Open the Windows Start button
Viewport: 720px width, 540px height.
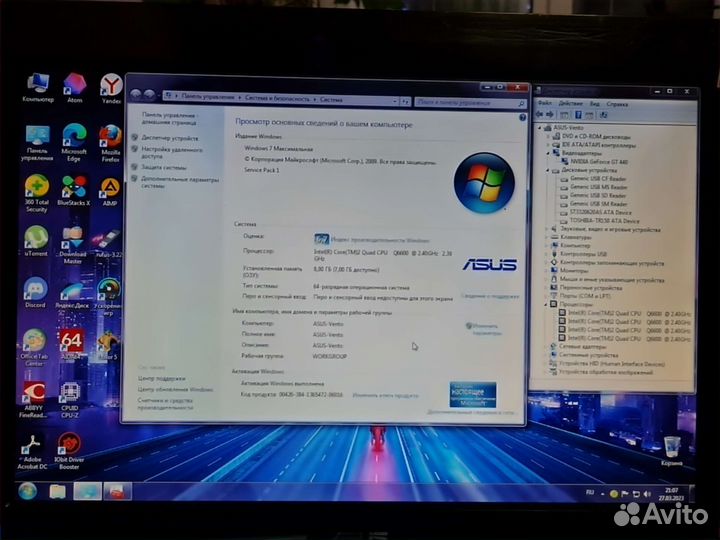(x=28, y=491)
